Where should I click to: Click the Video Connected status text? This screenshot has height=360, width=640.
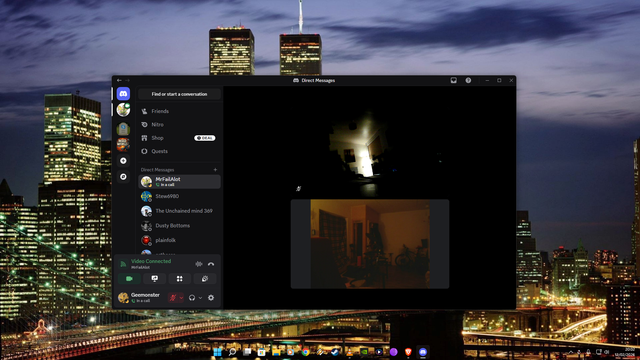pyautogui.click(x=151, y=261)
